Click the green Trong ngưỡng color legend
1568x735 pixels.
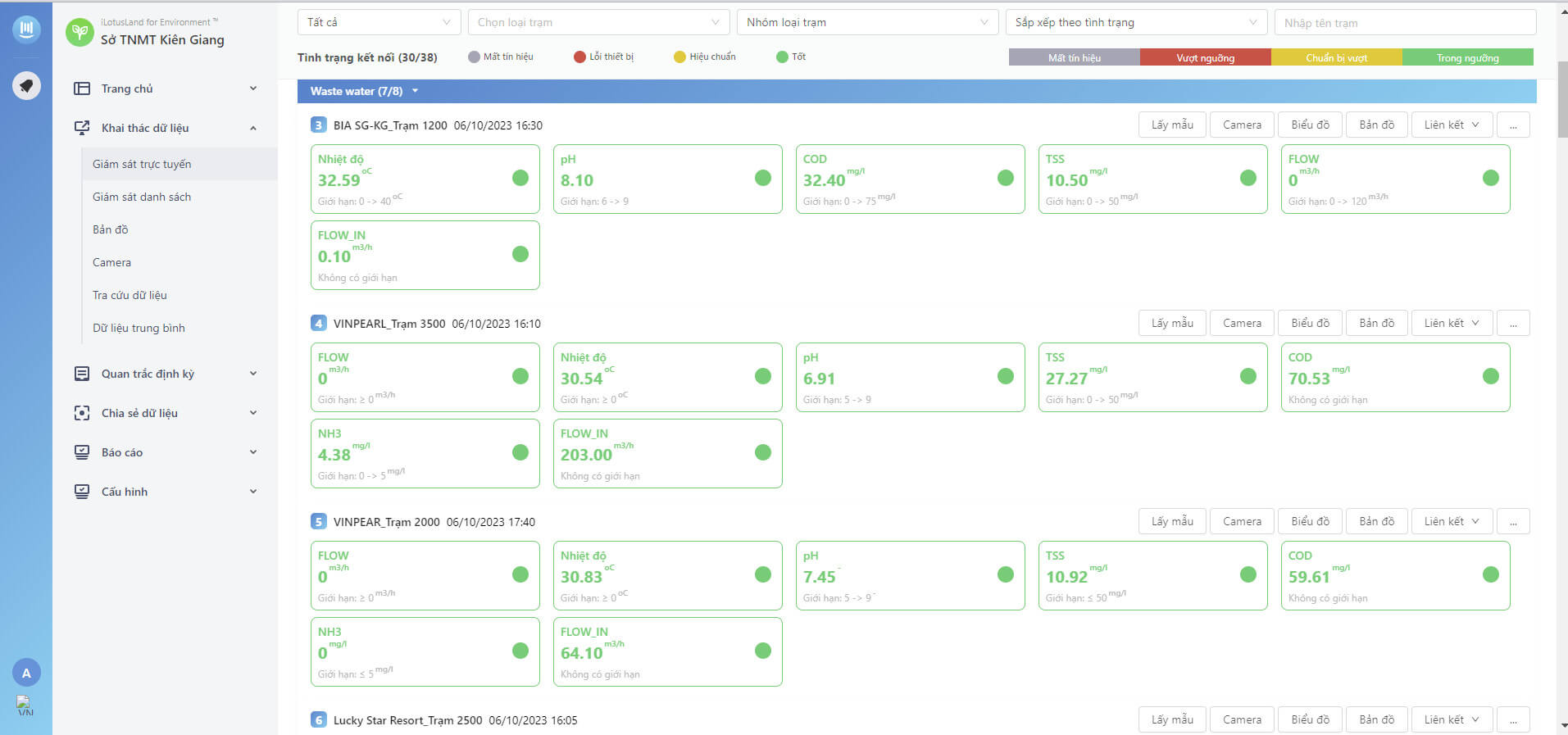click(1467, 57)
